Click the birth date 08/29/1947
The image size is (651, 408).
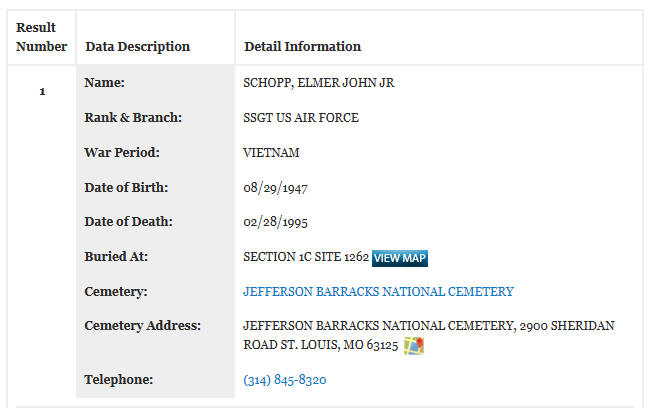[275, 188]
